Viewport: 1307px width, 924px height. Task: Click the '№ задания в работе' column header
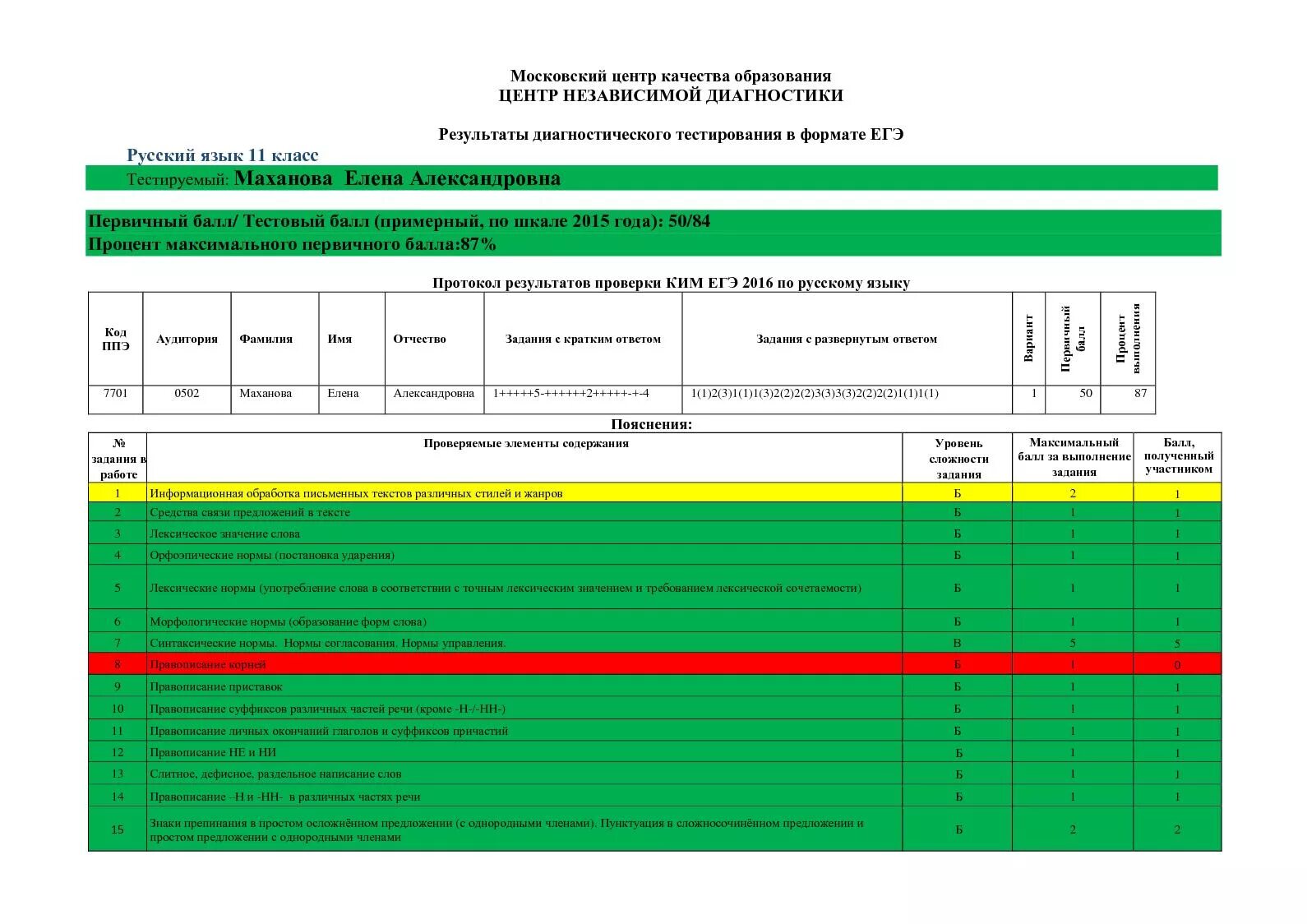[x=118, y=458]
